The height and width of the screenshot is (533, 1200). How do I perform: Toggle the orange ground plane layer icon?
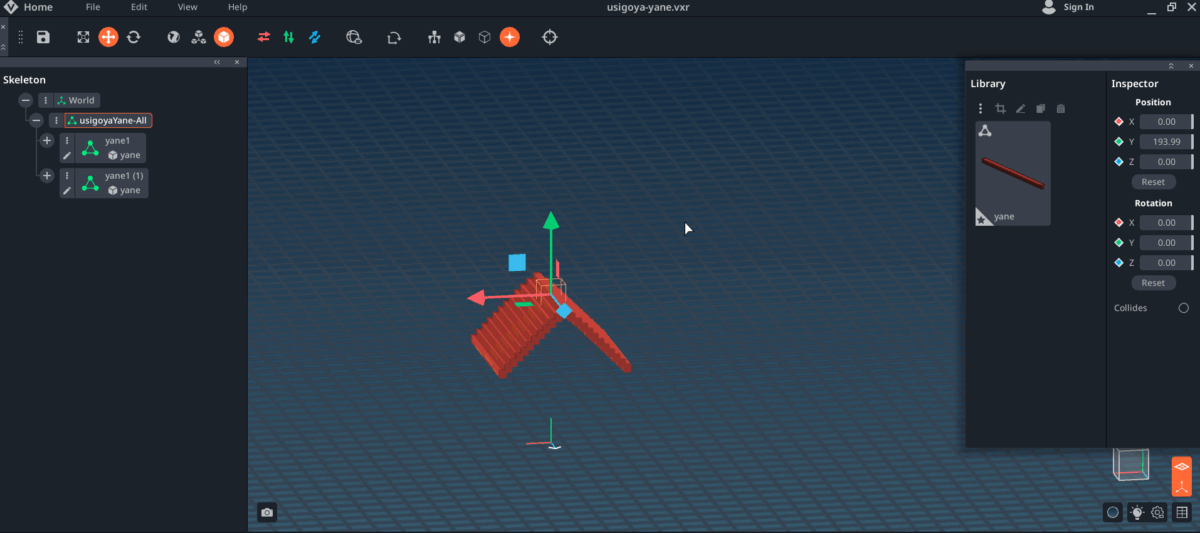pyautogui.click(x=1181, y=466)
